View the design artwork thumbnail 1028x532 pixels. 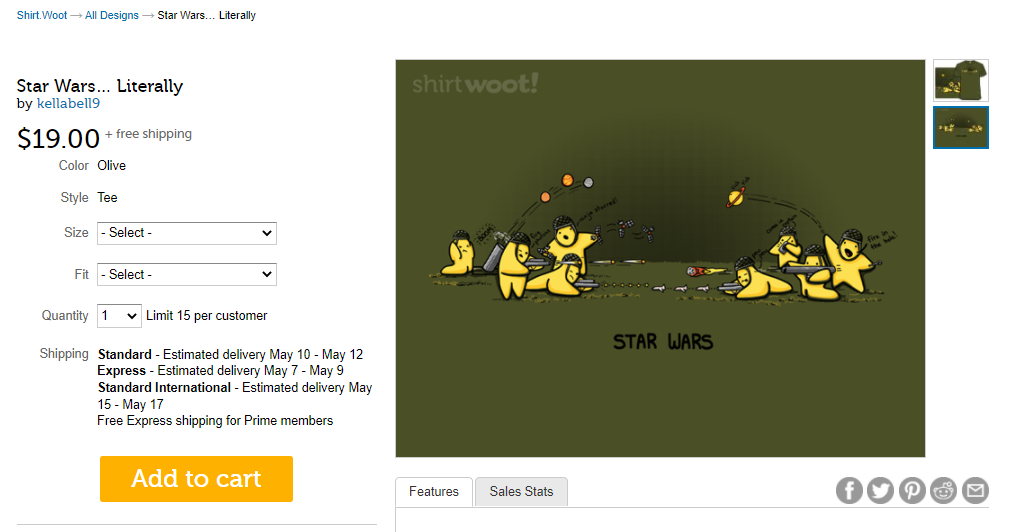tap(960, 127)
